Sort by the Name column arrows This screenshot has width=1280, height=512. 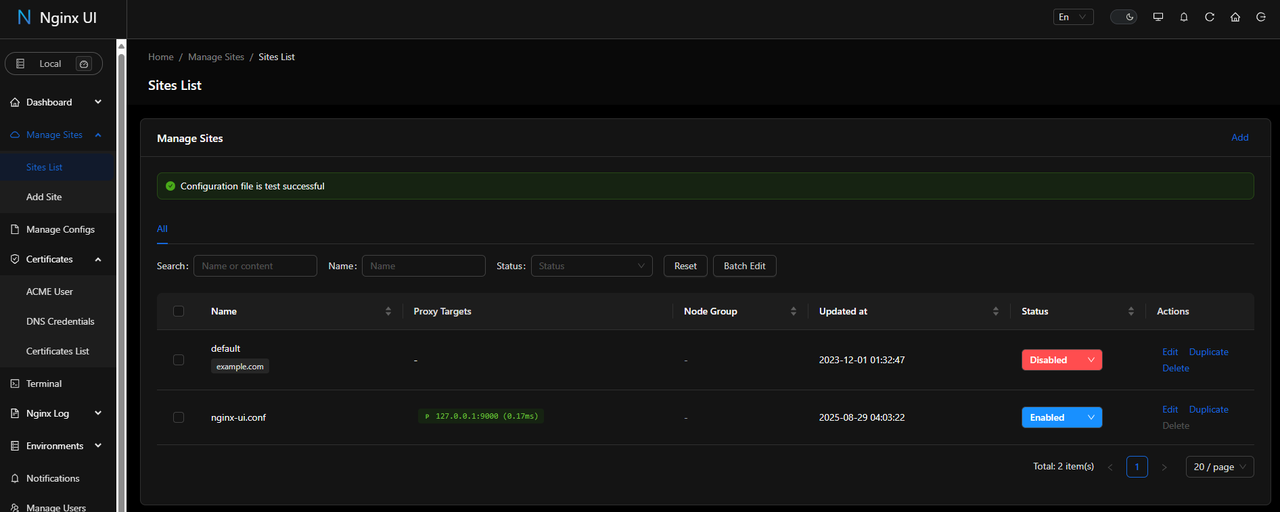pyautogui.click(x=388, y=312)
